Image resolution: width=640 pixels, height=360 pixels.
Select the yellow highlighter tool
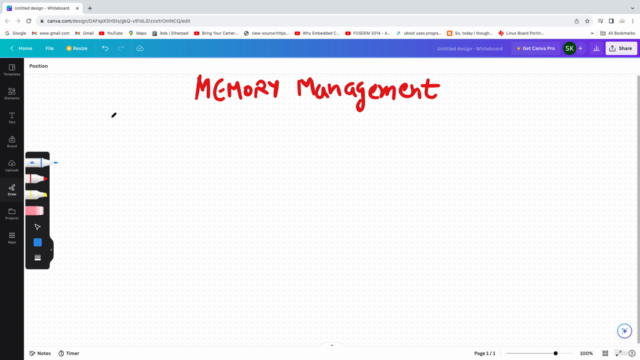(x=37, y=195)
